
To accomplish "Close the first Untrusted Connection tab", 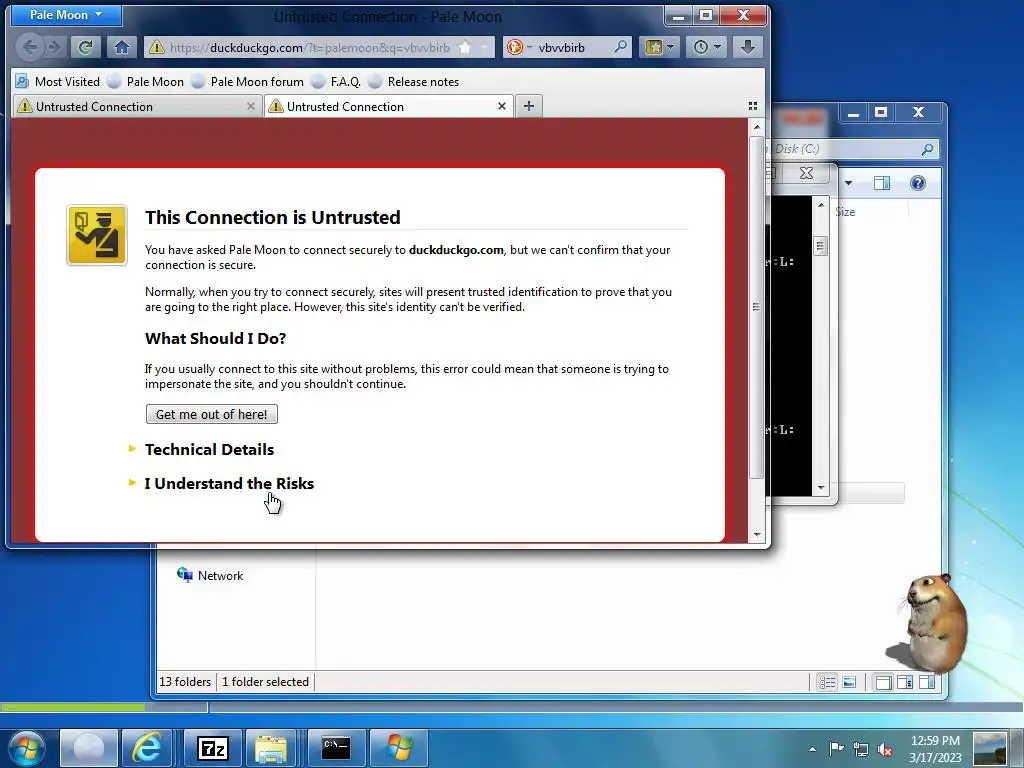I will 251,106.
